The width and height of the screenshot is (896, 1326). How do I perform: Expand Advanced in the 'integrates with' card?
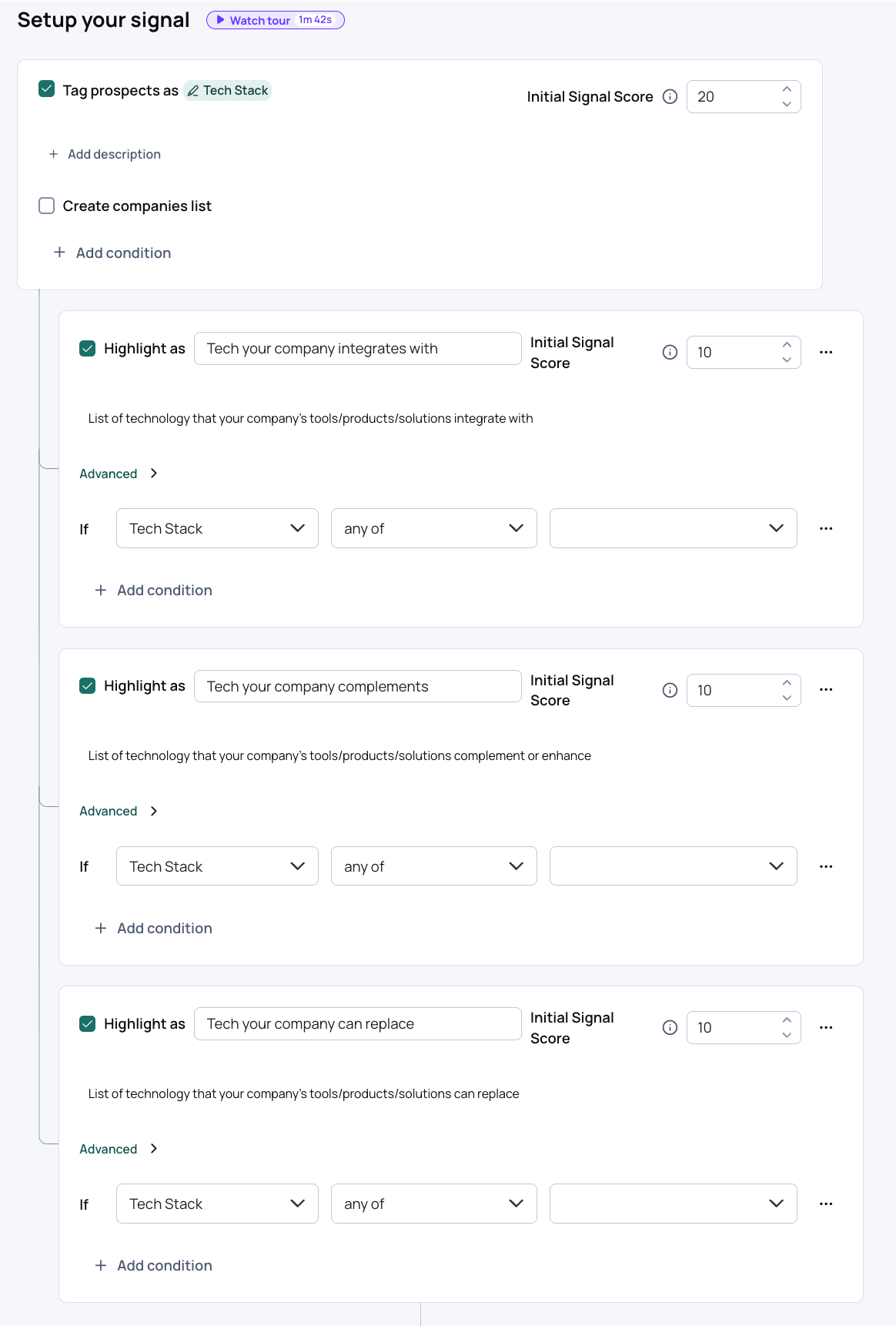point(119,474)
